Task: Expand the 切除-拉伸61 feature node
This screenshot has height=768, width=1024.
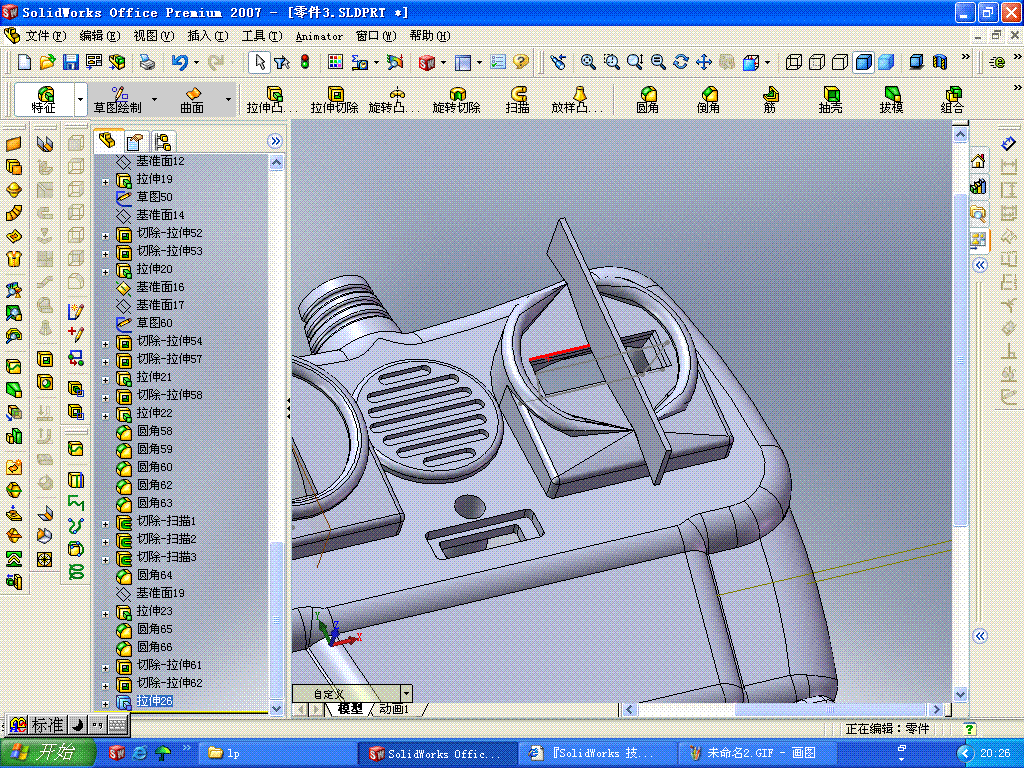Action: (x=106, y=667)
